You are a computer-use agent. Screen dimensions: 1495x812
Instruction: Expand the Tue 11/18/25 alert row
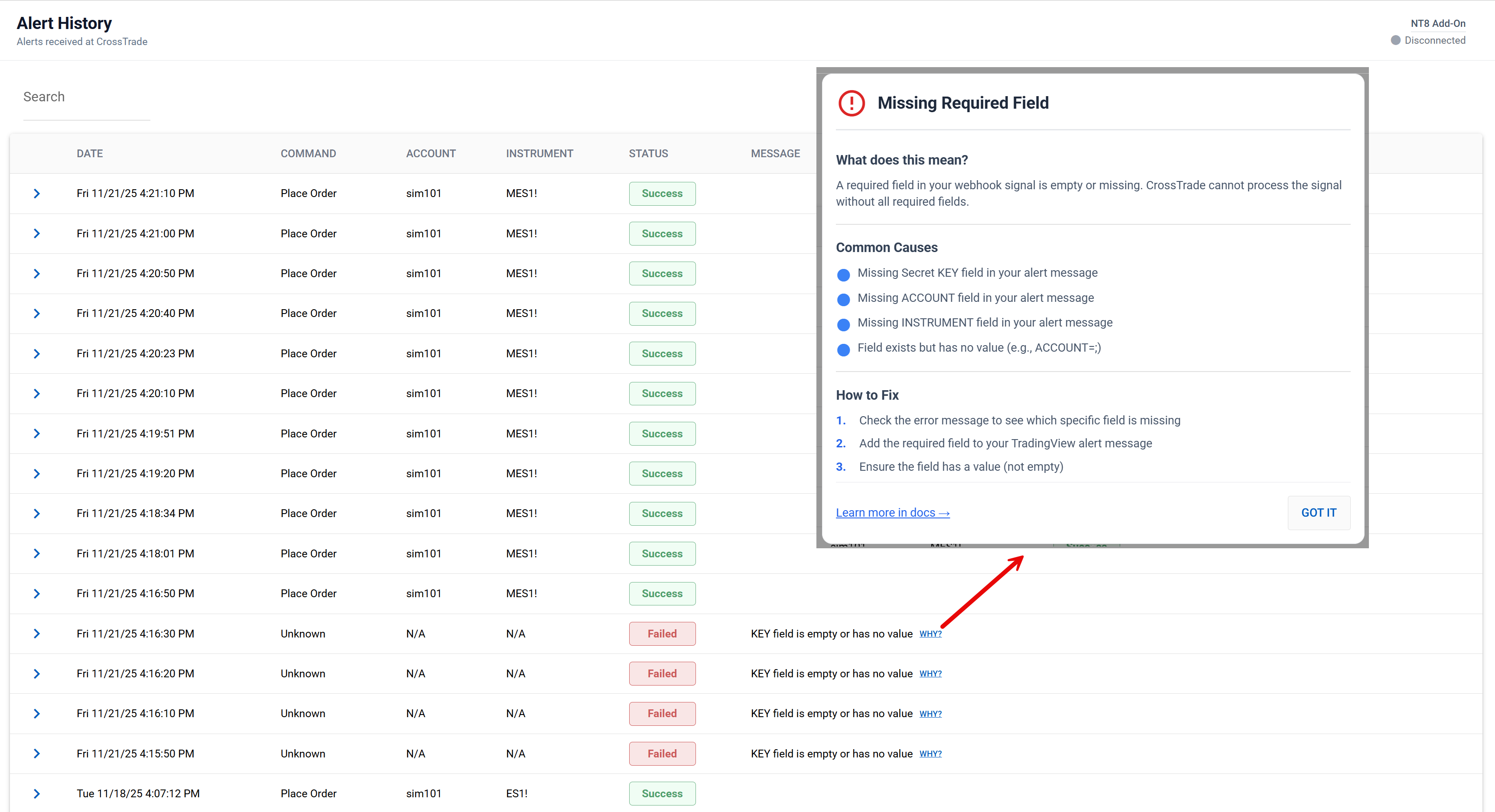(36, 793)
